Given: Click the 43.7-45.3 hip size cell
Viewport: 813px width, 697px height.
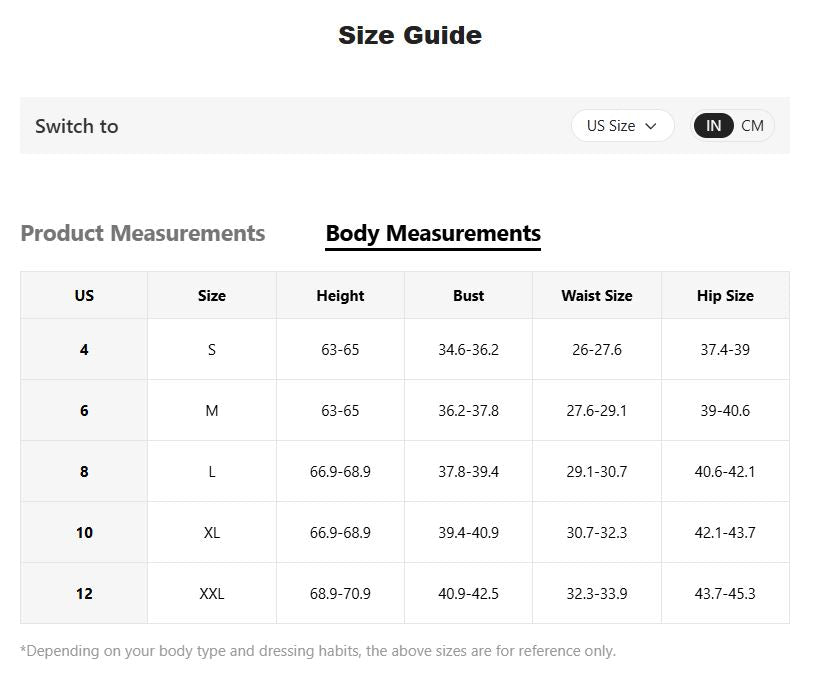Looking at the screenshot, I should coord(725,594).
